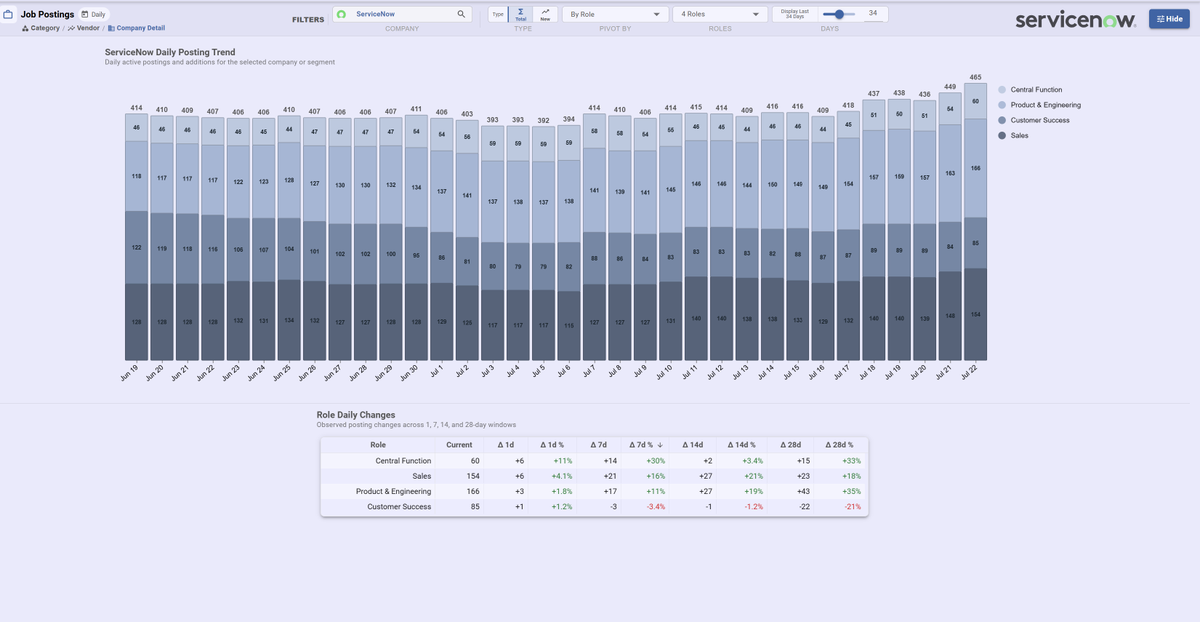1200x622 pixels.
Task: Toggle Product & Engineering legend entry
Action: (1039, 105)
